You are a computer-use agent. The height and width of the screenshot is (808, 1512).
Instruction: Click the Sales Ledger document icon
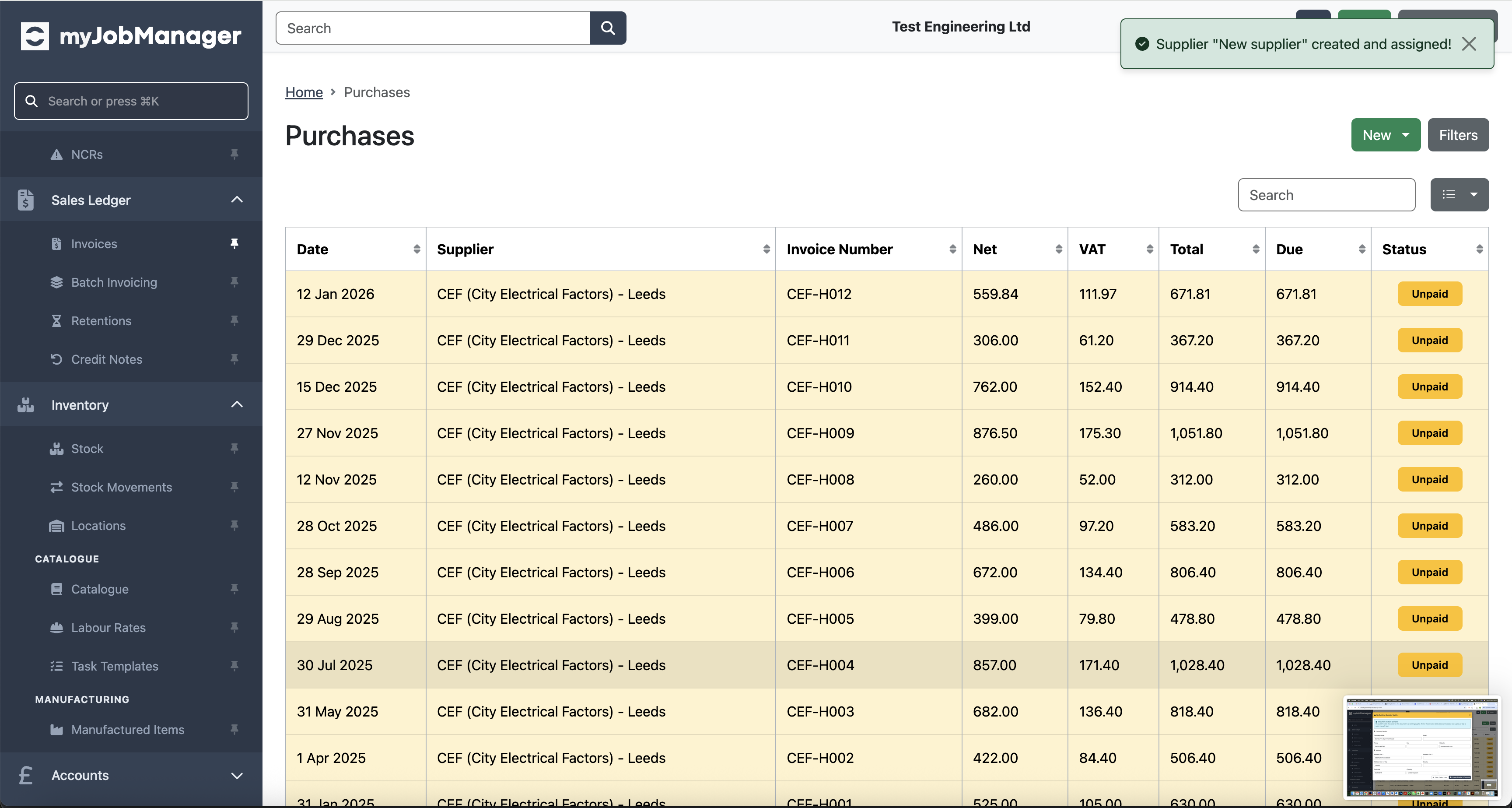coord(26,200)
